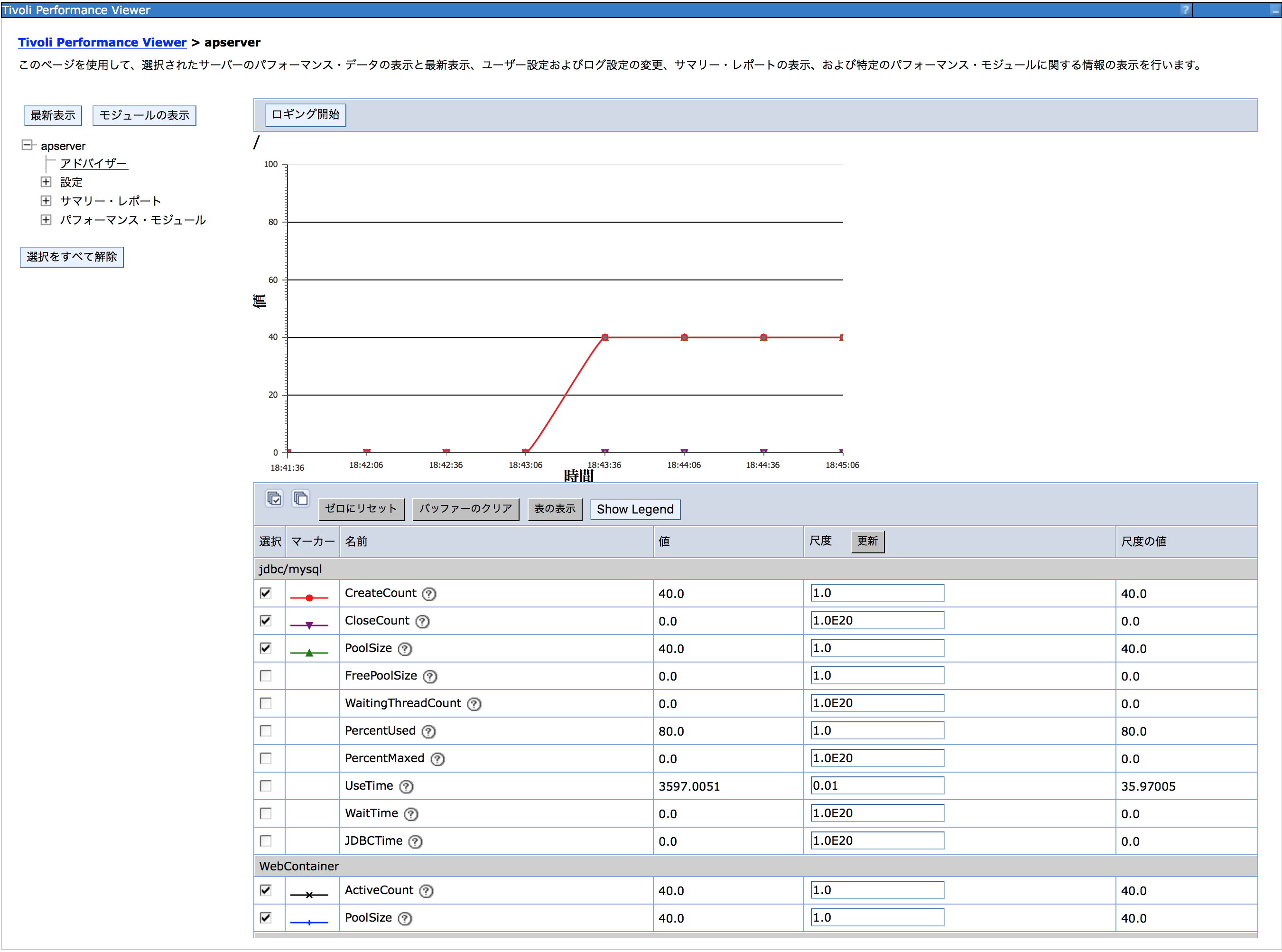Open help for CloseCount metric
The width and height of the screenshot is (1282, 952).
coord(422,622)
